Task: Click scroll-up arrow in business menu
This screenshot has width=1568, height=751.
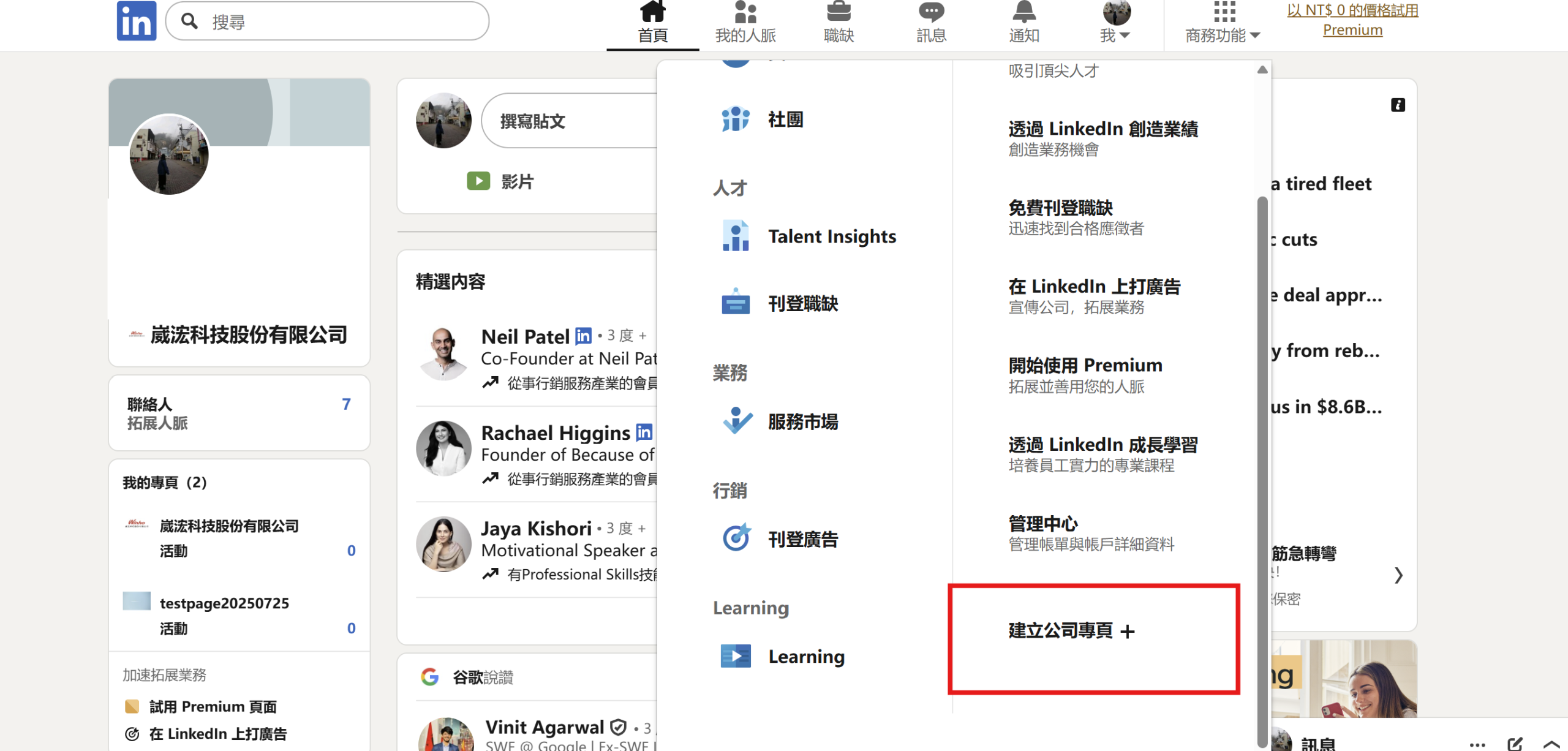Action: (1262, 70)
